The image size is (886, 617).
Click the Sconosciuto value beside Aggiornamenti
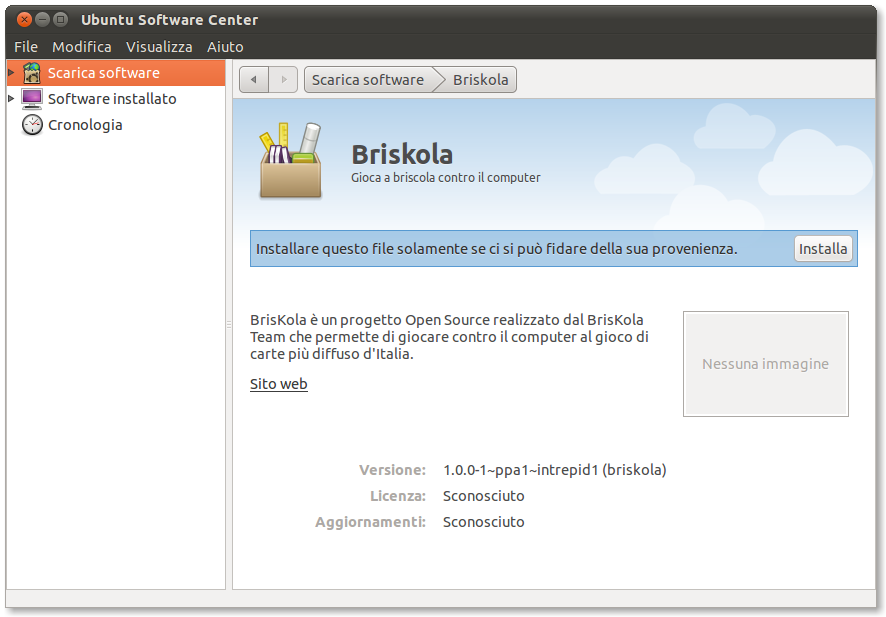click(x=484, y=522)
